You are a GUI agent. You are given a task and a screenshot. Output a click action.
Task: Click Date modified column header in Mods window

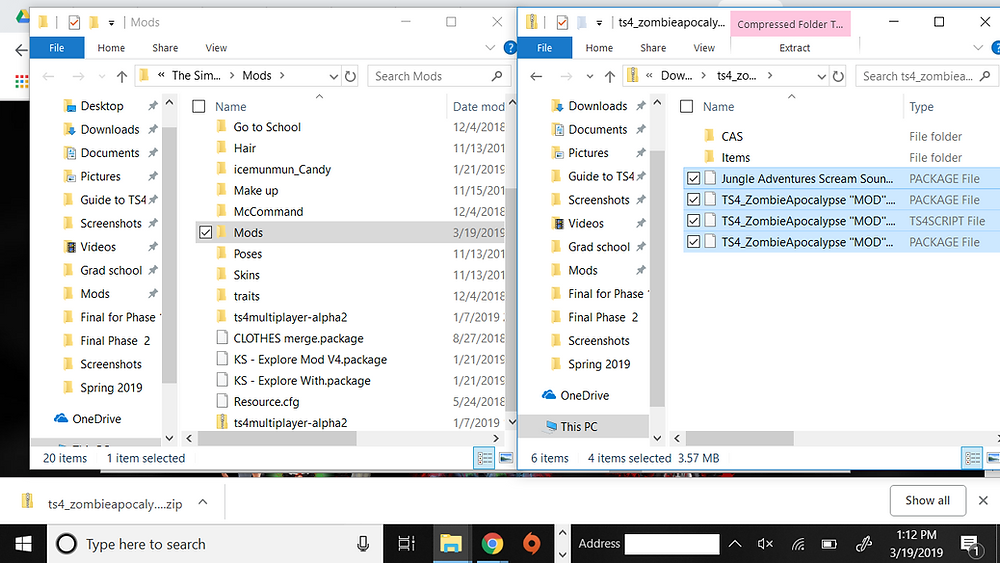pyautogui.click(x=478, y=106)
